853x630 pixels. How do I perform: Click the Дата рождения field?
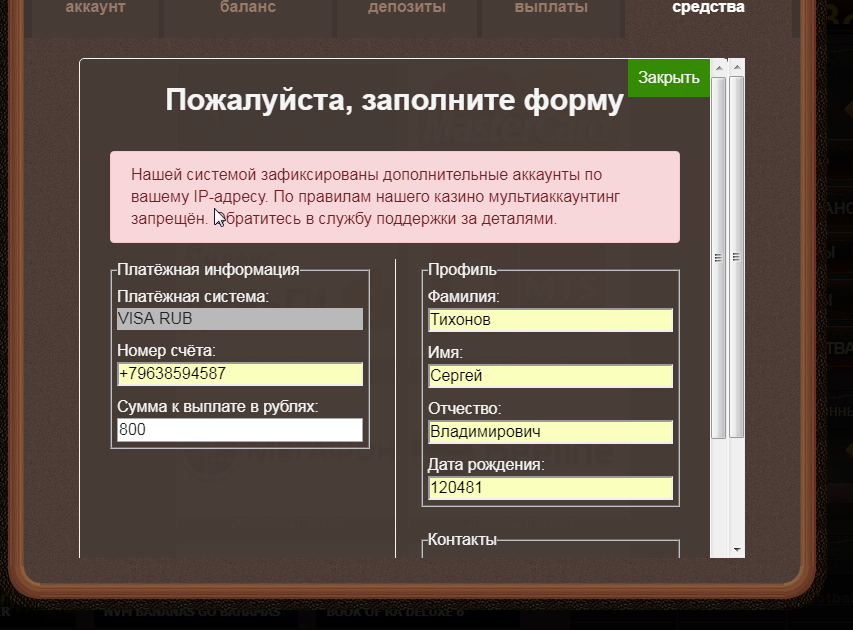click(x=551, y=487)
